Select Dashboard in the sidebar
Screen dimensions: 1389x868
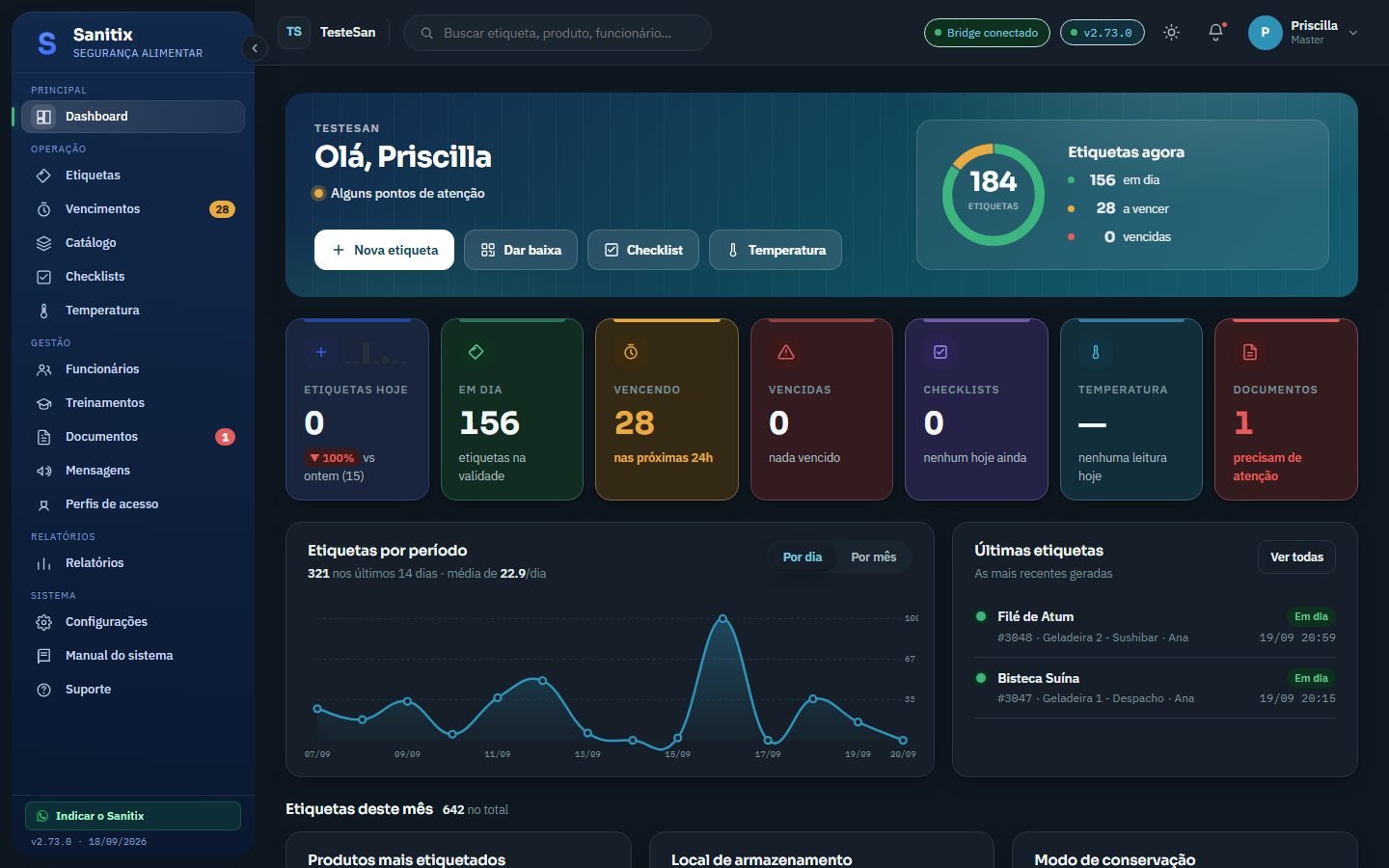click(132, 117)
